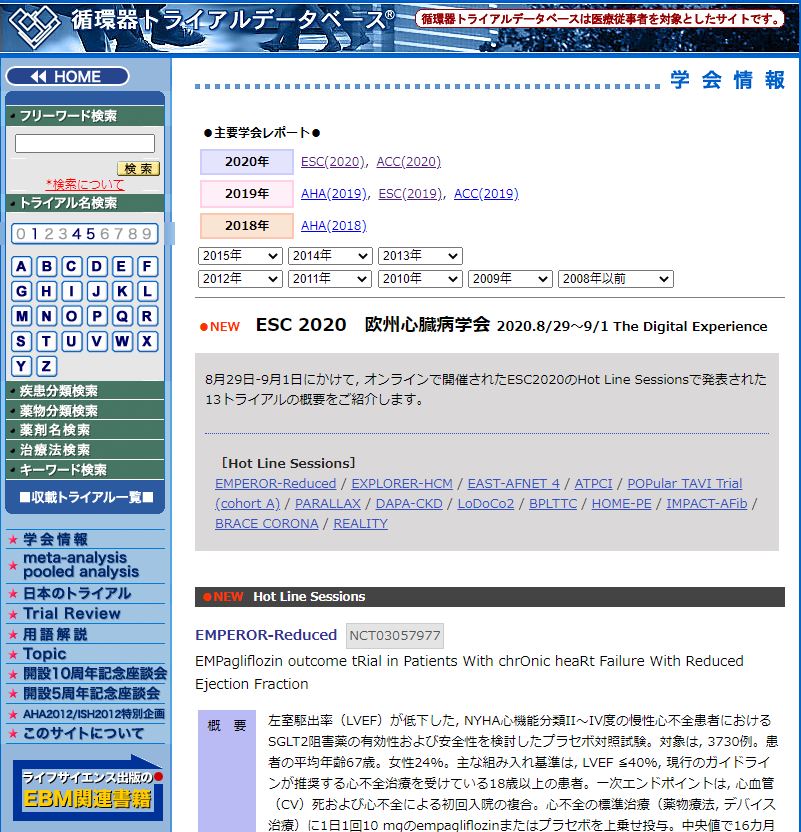The height and width of the screenshot is (832, 801).
Task: Open キーワード検索 menu item
Action: [85, 470]
